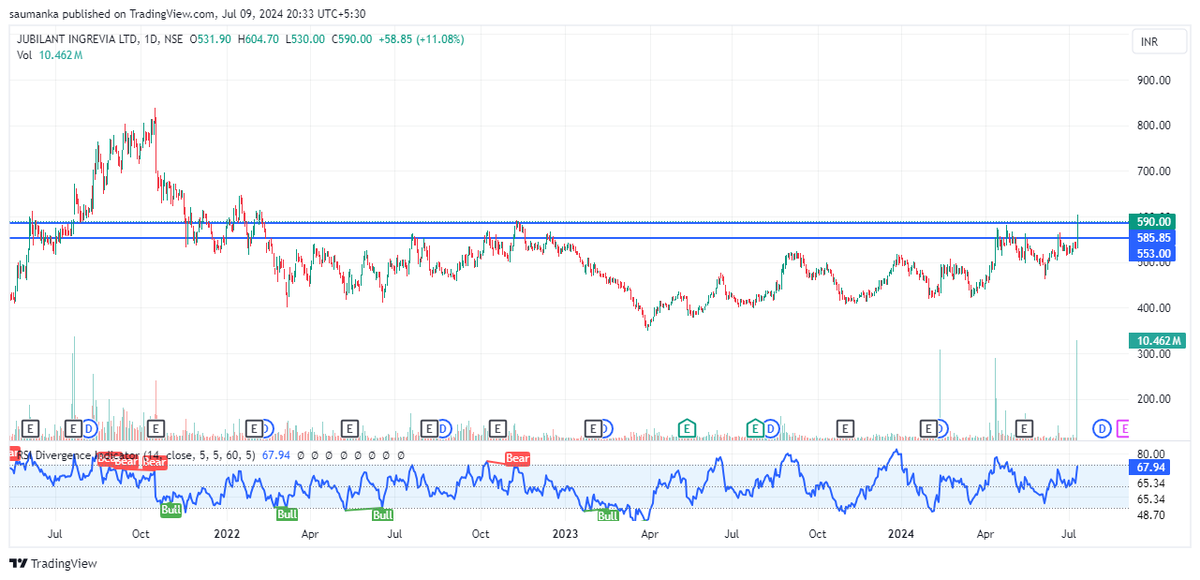Click the 900.00 price axis label

pos(1154,80)
